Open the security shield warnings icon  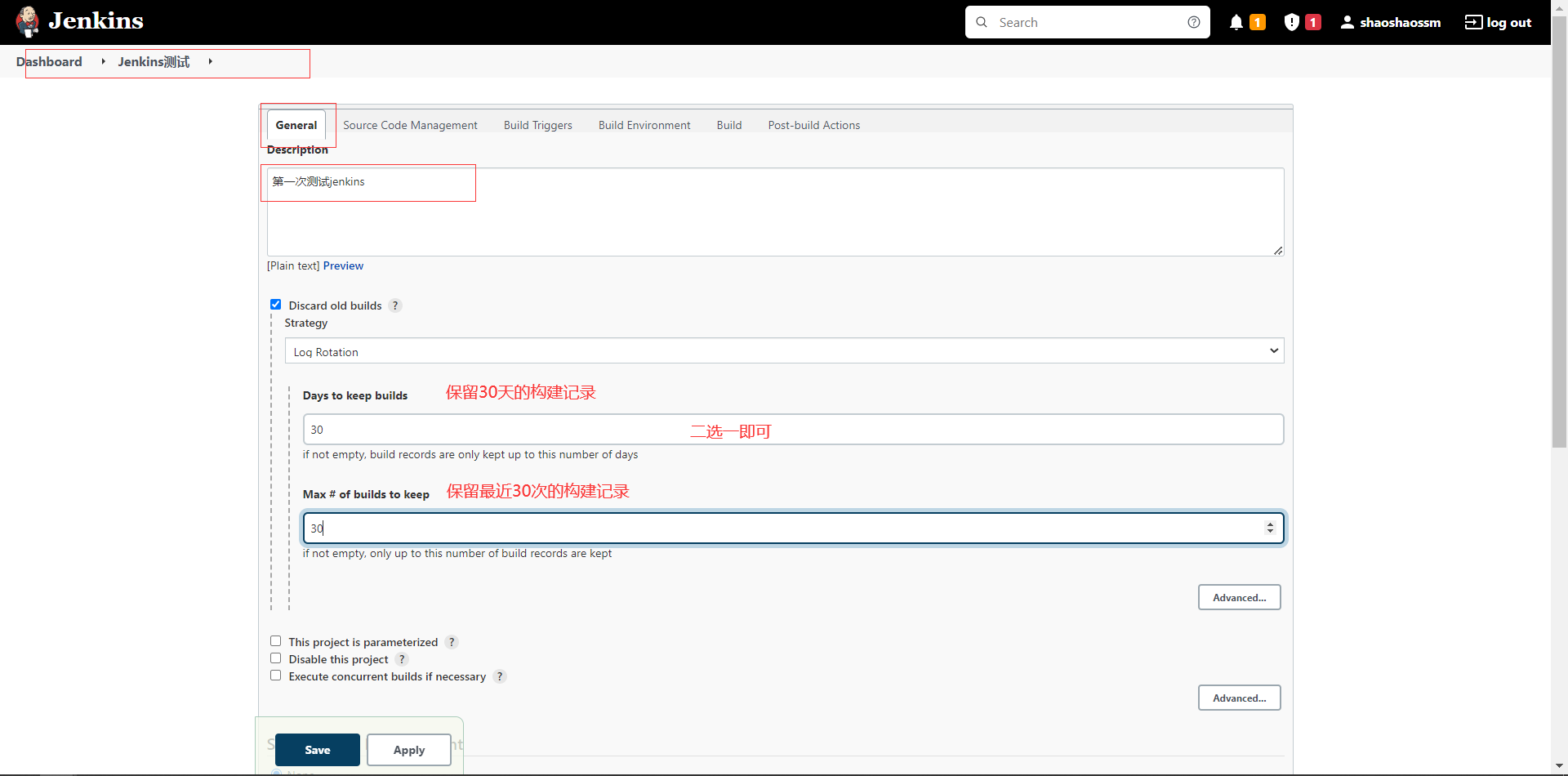point(1292,22)
